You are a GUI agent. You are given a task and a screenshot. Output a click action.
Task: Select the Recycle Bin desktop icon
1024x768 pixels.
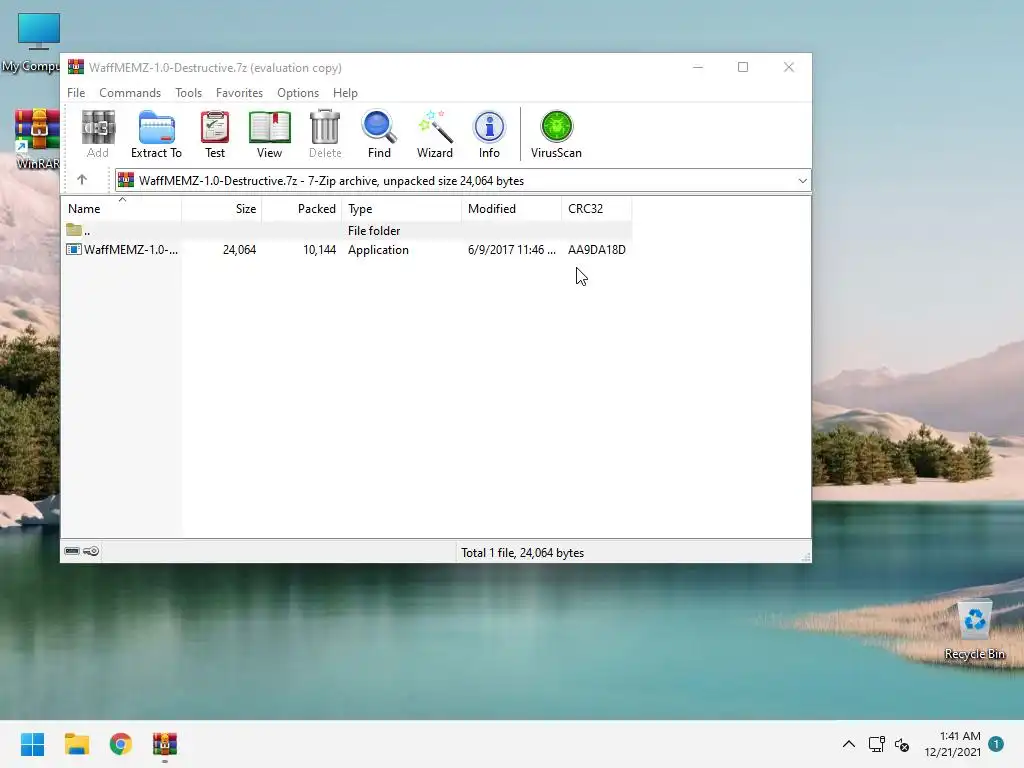pyautogui.click(x=974, y=630)
